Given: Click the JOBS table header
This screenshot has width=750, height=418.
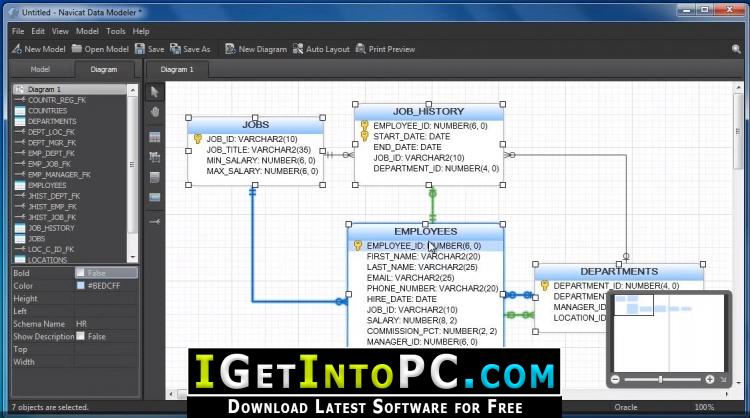Looking at the screenshot, I should coord(255,125).
